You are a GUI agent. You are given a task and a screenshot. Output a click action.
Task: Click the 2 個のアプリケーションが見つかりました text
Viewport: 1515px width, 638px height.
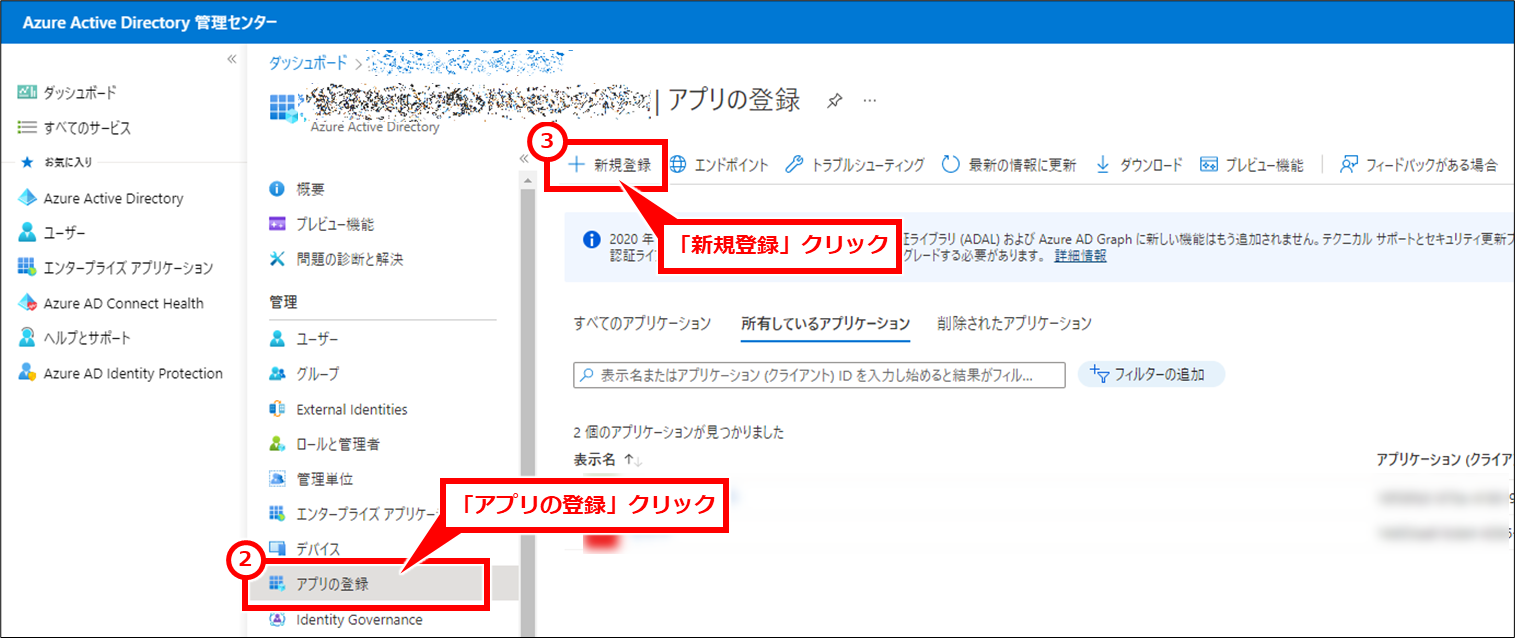(x=679, y=433)
